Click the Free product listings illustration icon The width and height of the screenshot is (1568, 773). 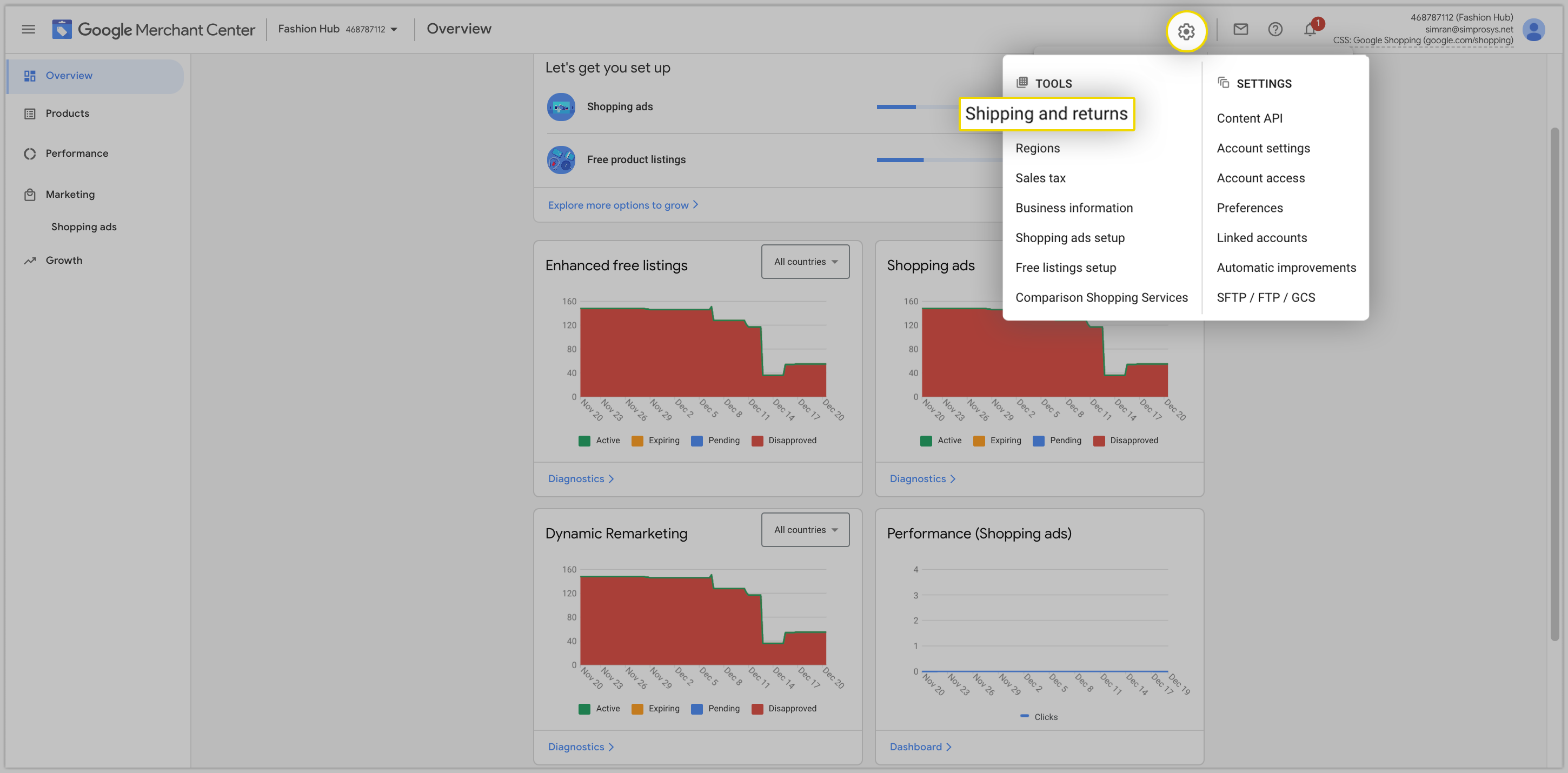click(561, 159)
